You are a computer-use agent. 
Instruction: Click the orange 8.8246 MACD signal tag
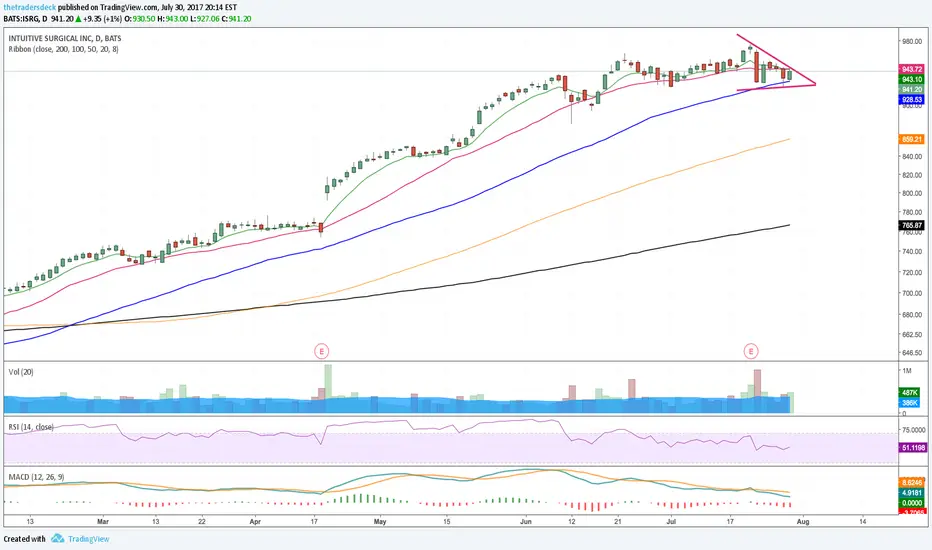click(x=912, y=483)
